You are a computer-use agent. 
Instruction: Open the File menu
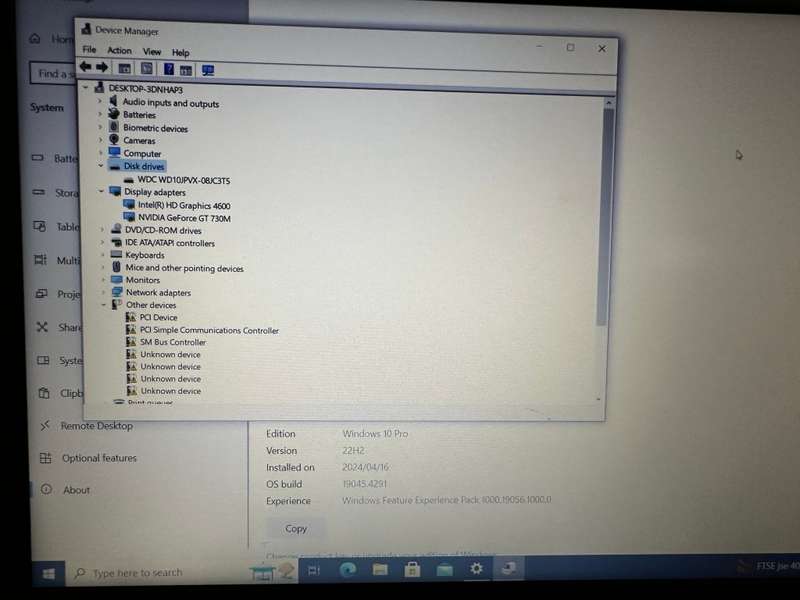[89, 49]
